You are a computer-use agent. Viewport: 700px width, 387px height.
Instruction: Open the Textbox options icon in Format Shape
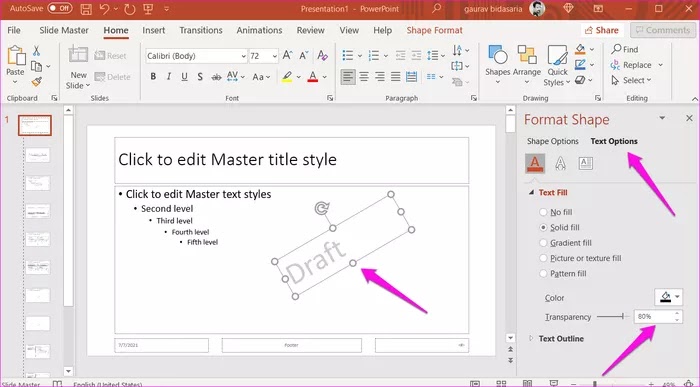point(585,163)
